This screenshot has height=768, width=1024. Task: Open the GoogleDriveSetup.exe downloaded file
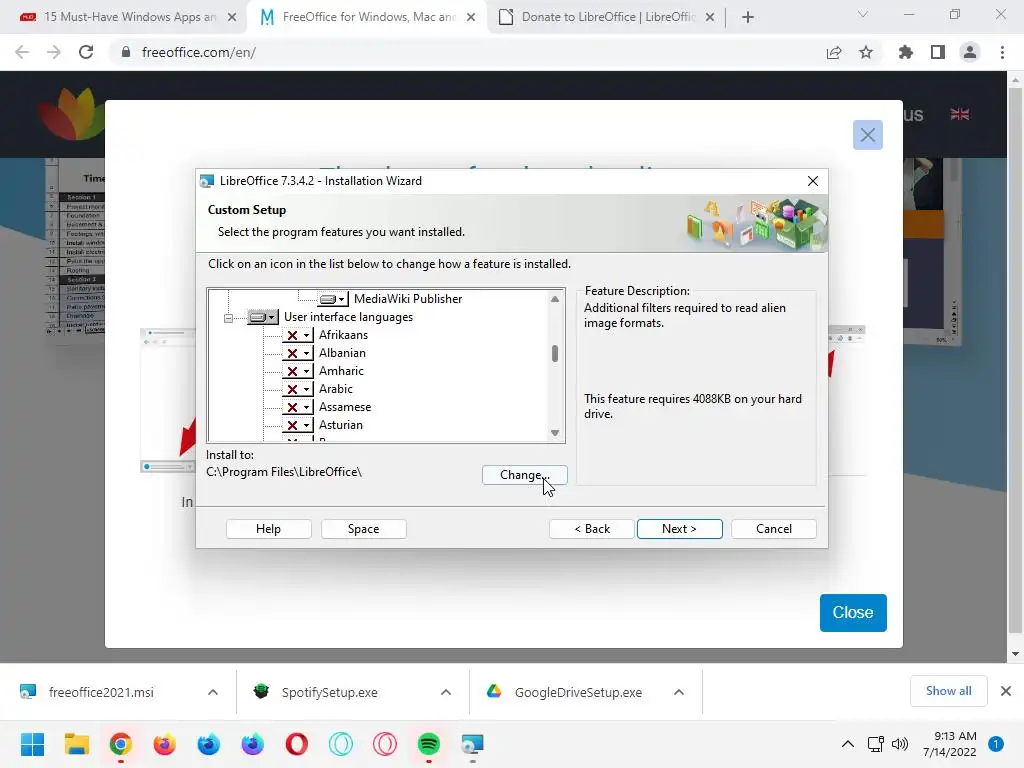[x=579, y=692]
